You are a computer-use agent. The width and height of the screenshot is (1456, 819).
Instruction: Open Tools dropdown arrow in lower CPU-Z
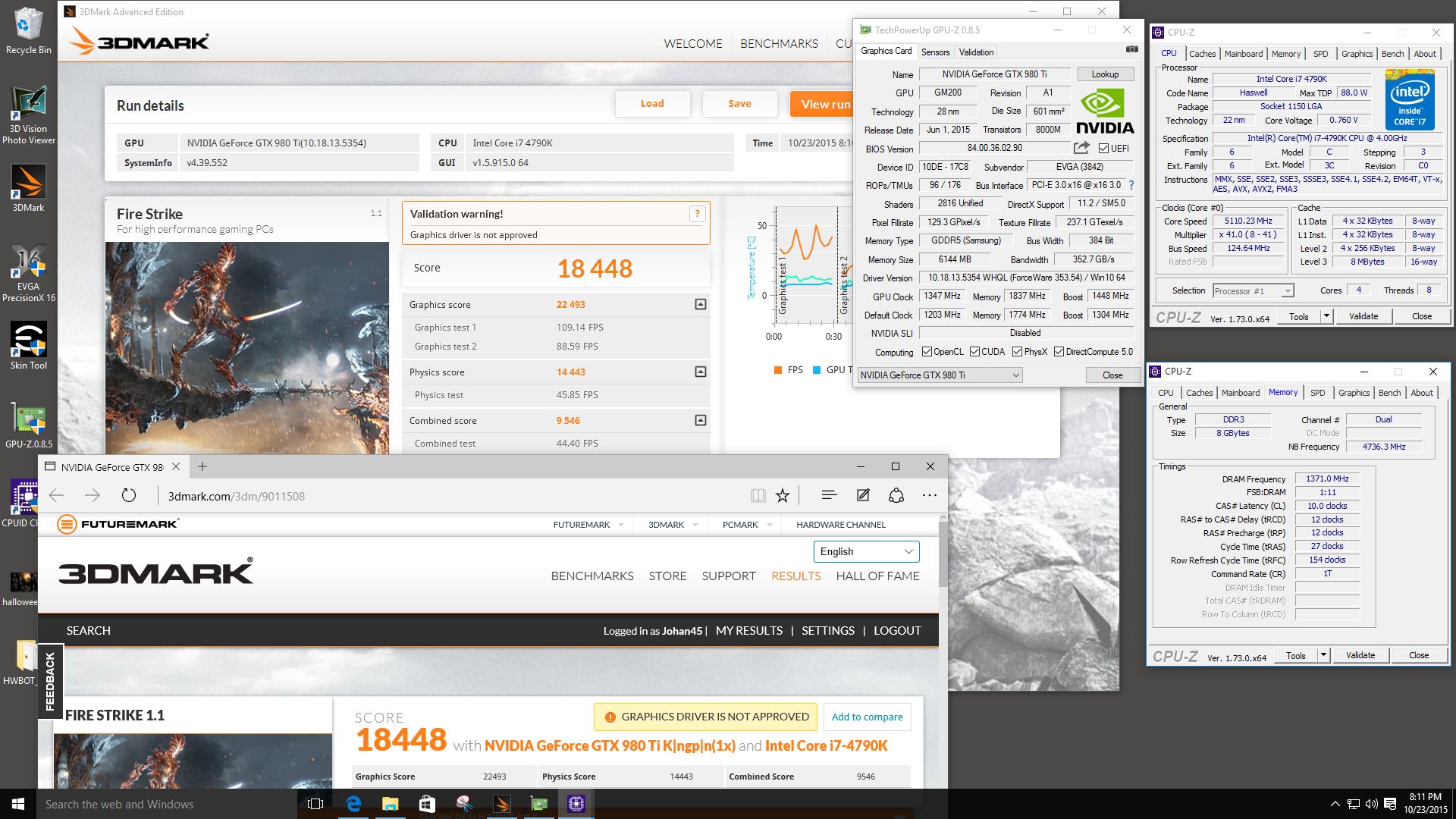[x=1323, y=655]
